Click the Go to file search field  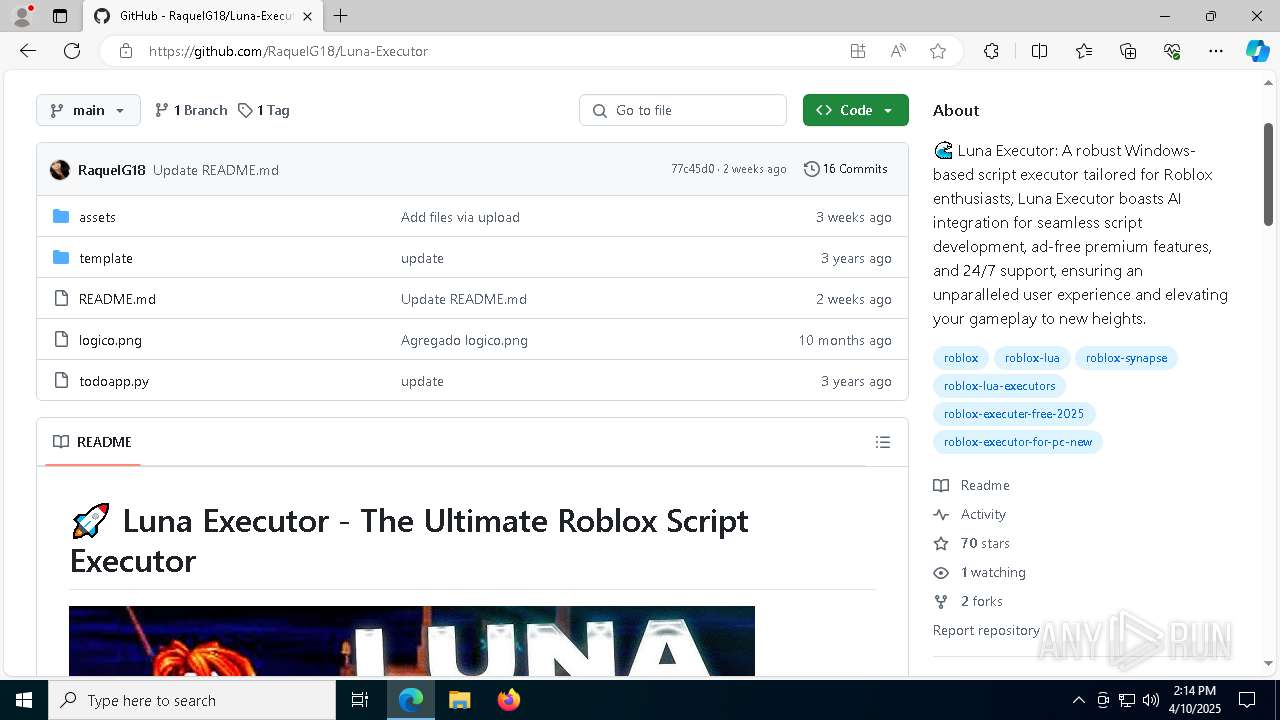[683, 110]
